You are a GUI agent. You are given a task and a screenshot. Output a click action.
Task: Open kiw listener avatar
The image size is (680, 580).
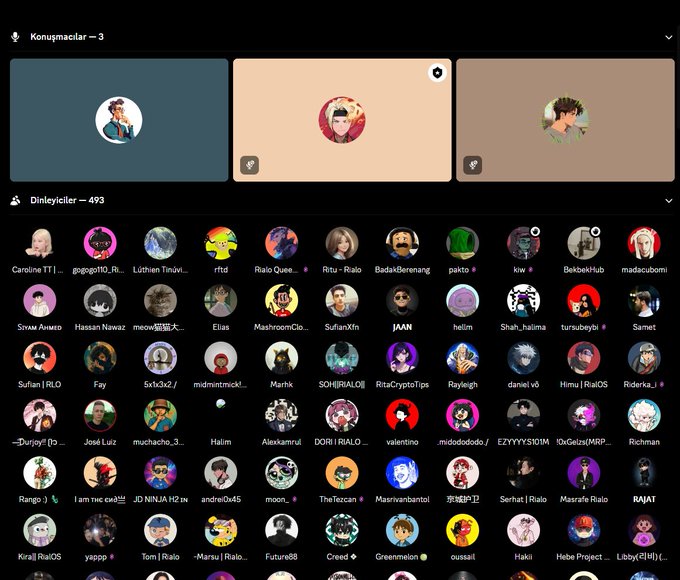[523, 243]
